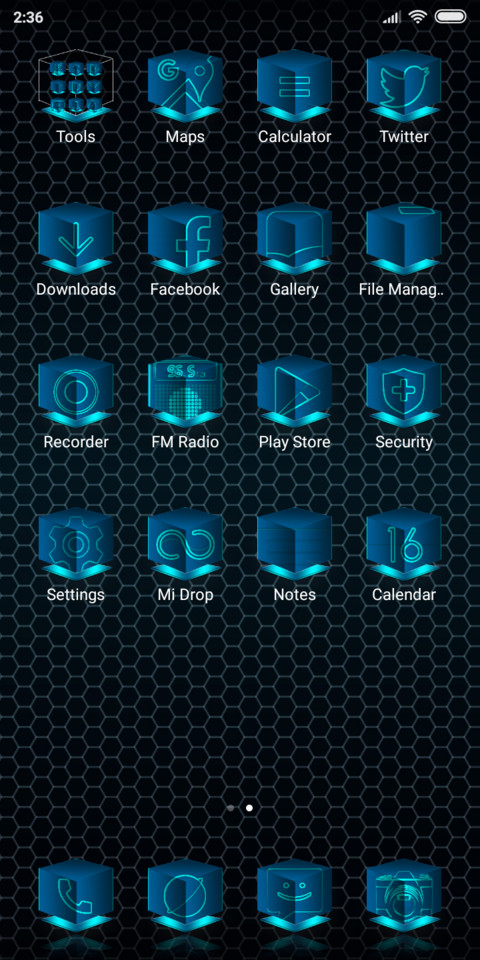Tap the 2:36 clock in status bar

point(28,18)
